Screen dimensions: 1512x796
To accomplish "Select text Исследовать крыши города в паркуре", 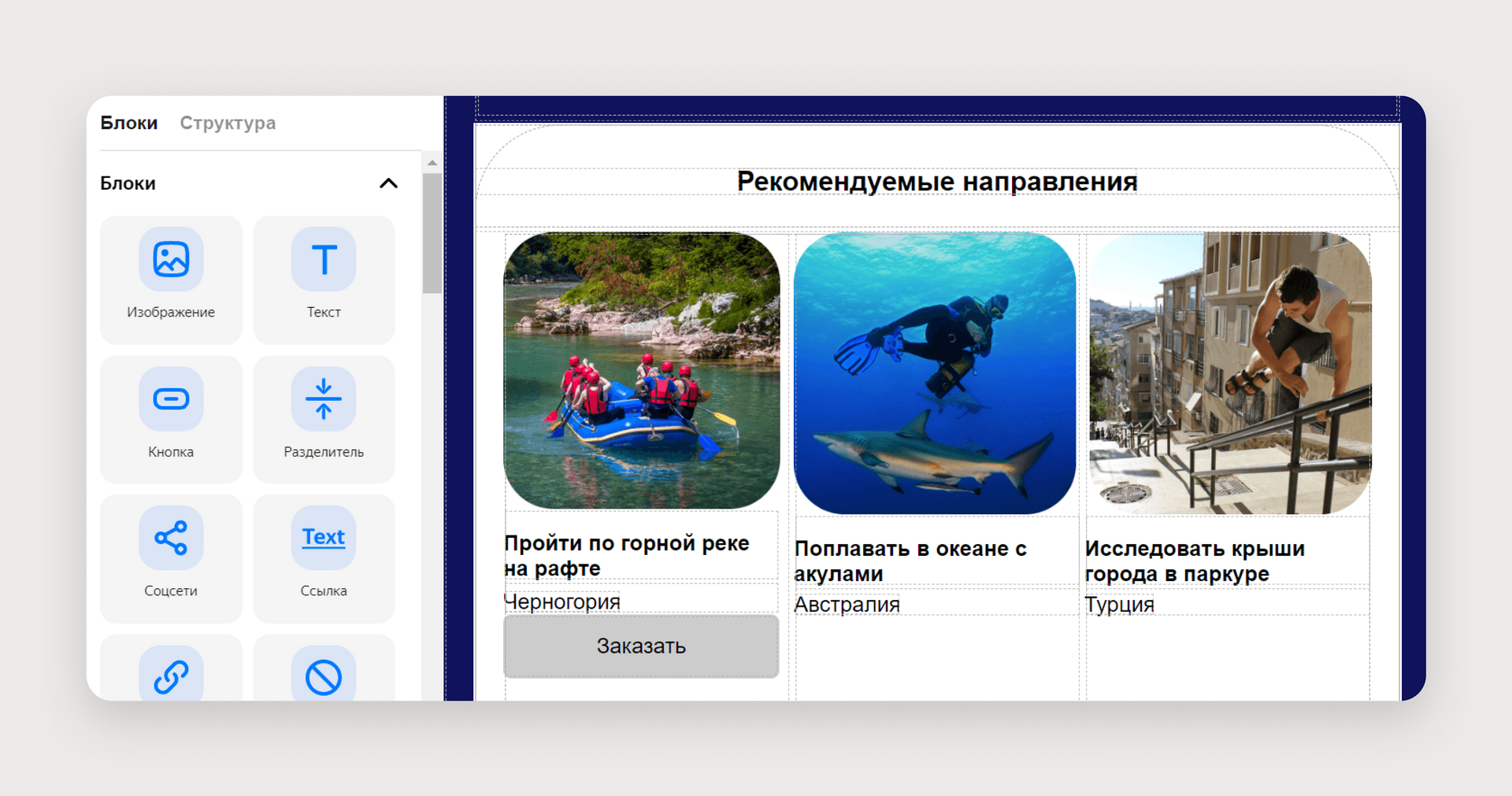I will (1195, 561).
